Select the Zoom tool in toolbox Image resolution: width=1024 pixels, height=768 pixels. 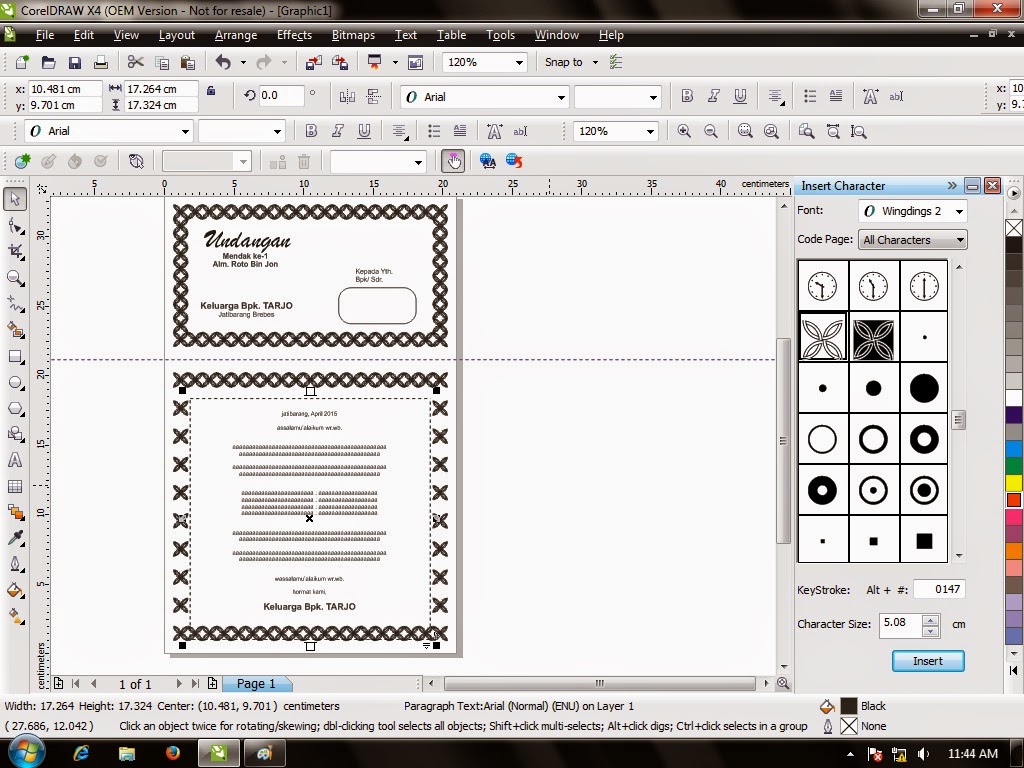tap(15, 278)
